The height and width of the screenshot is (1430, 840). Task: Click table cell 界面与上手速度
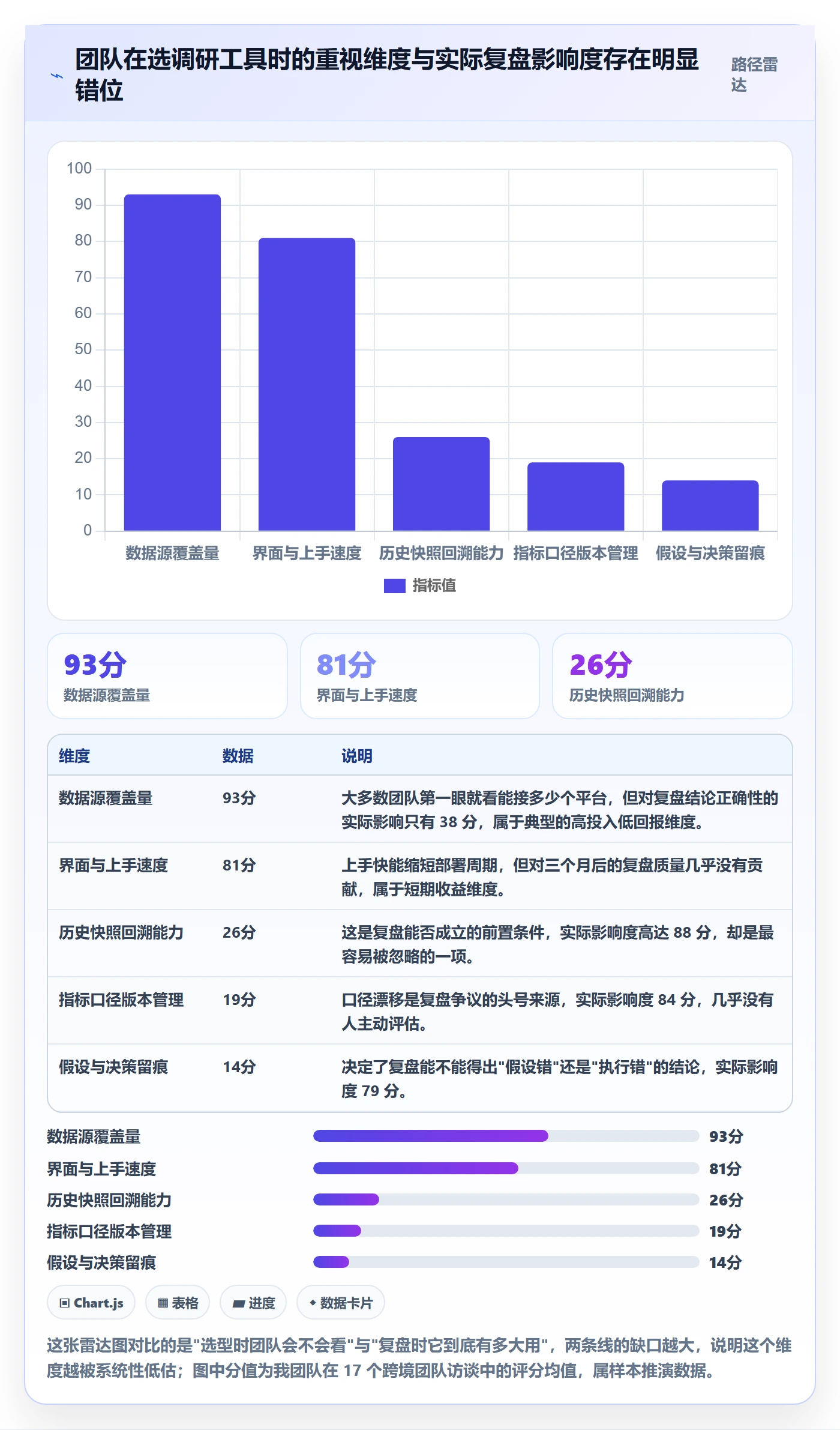click(x=113, y=865)
